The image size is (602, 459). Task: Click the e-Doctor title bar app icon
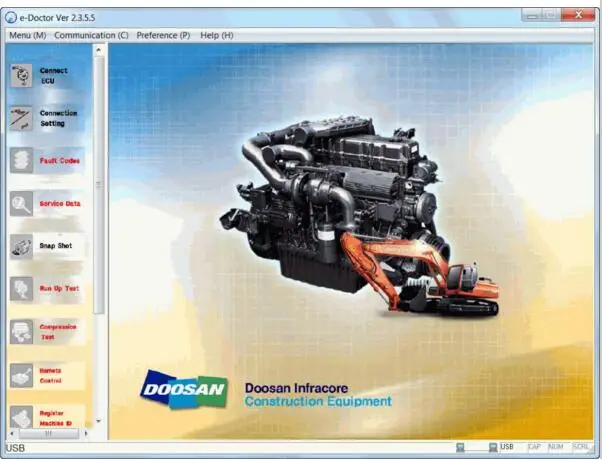click(x=11, y=17)
